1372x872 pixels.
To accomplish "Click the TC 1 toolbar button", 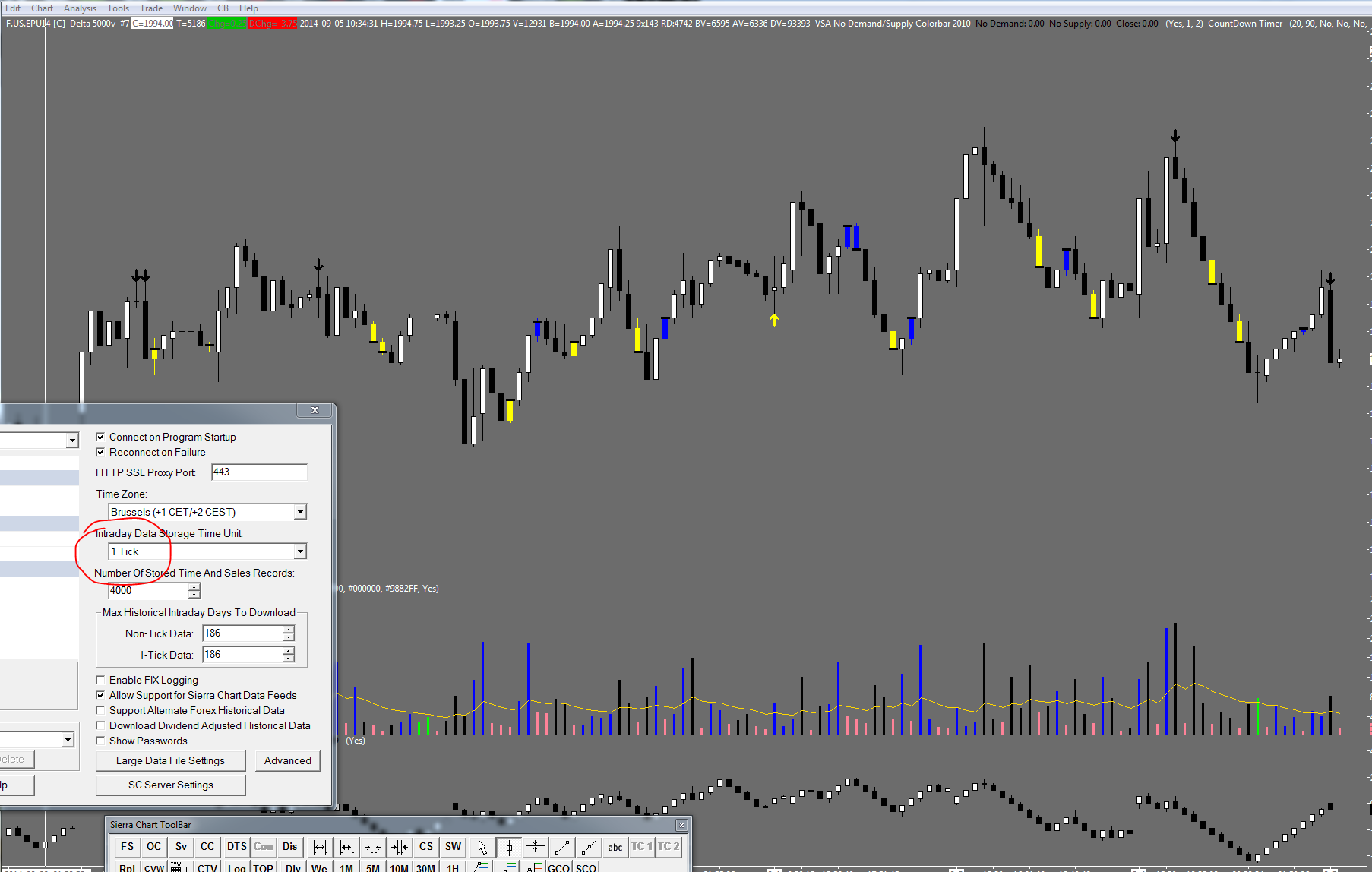I will point(642,846).
